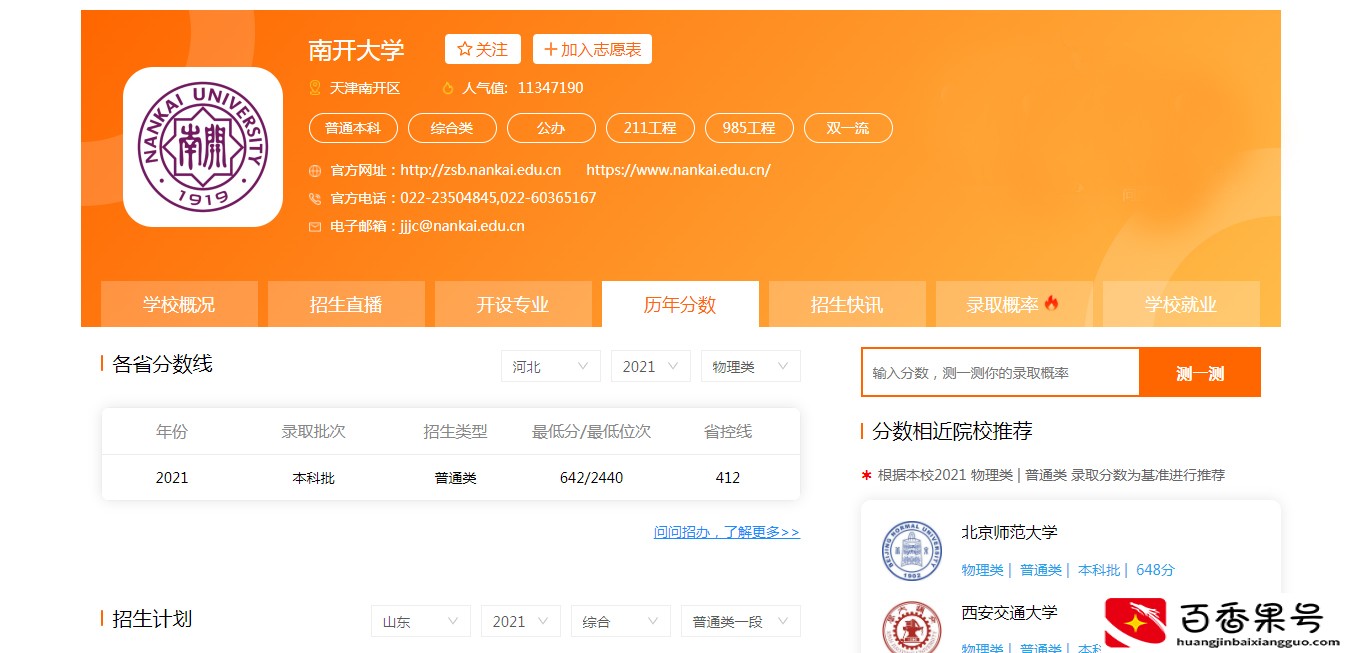Open the 山东 province dropdown
This screenshot has height=653, width=1351.
point(421,621)
